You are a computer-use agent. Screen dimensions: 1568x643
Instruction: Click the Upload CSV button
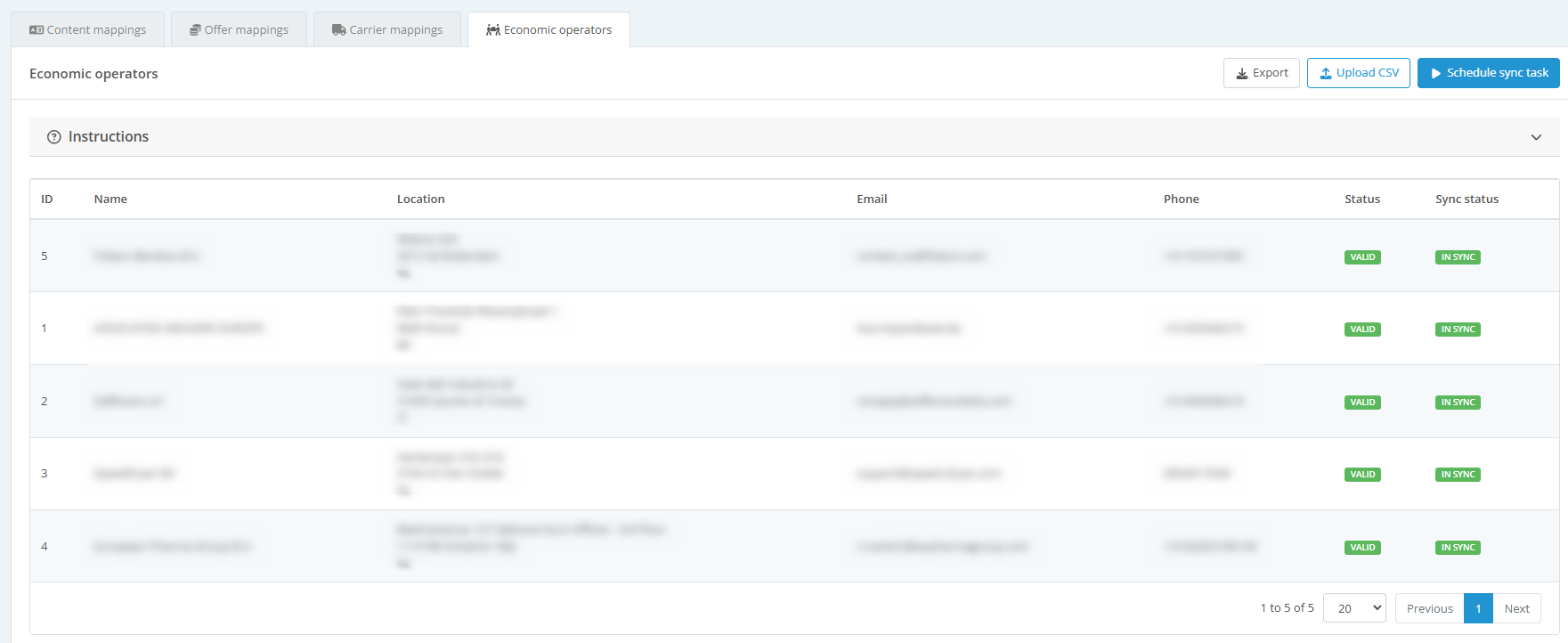(1359, 73)
